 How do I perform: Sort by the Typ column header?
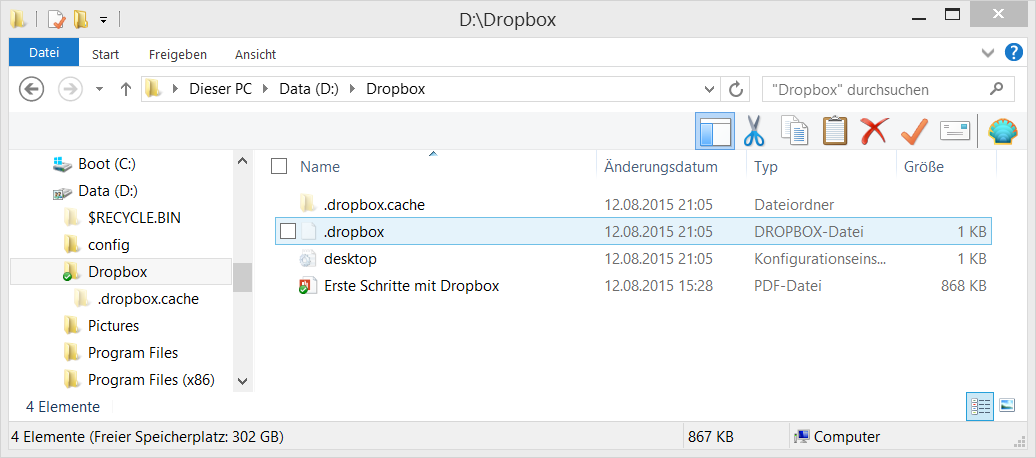[x=766, y=167]
